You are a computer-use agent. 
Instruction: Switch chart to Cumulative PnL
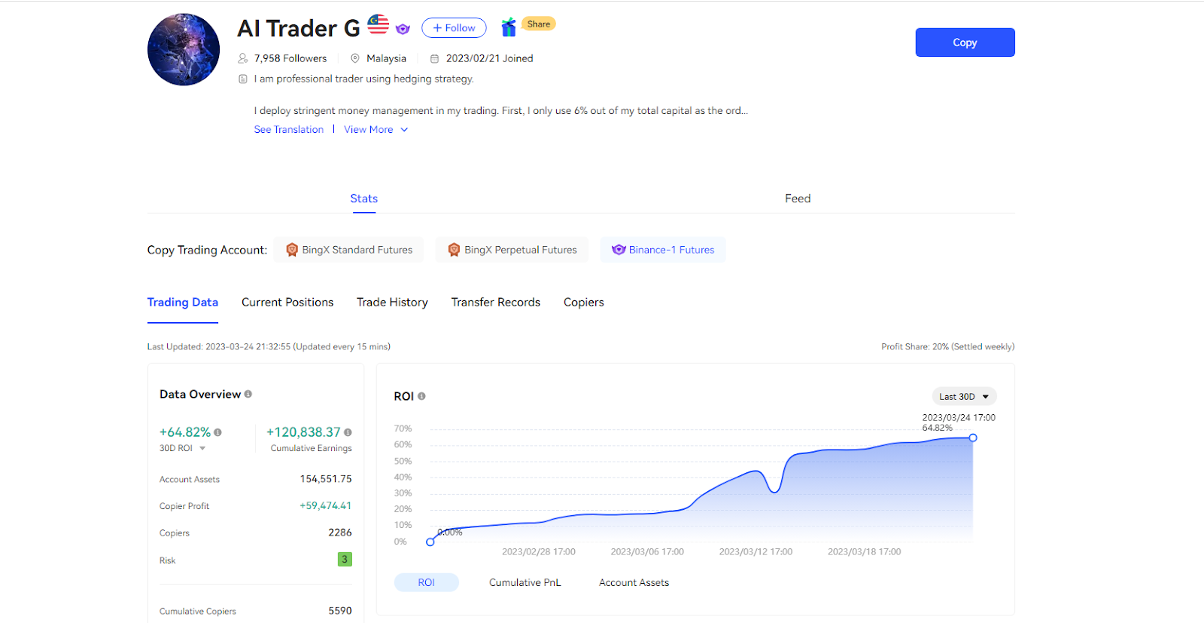click(x=525, y=582)
